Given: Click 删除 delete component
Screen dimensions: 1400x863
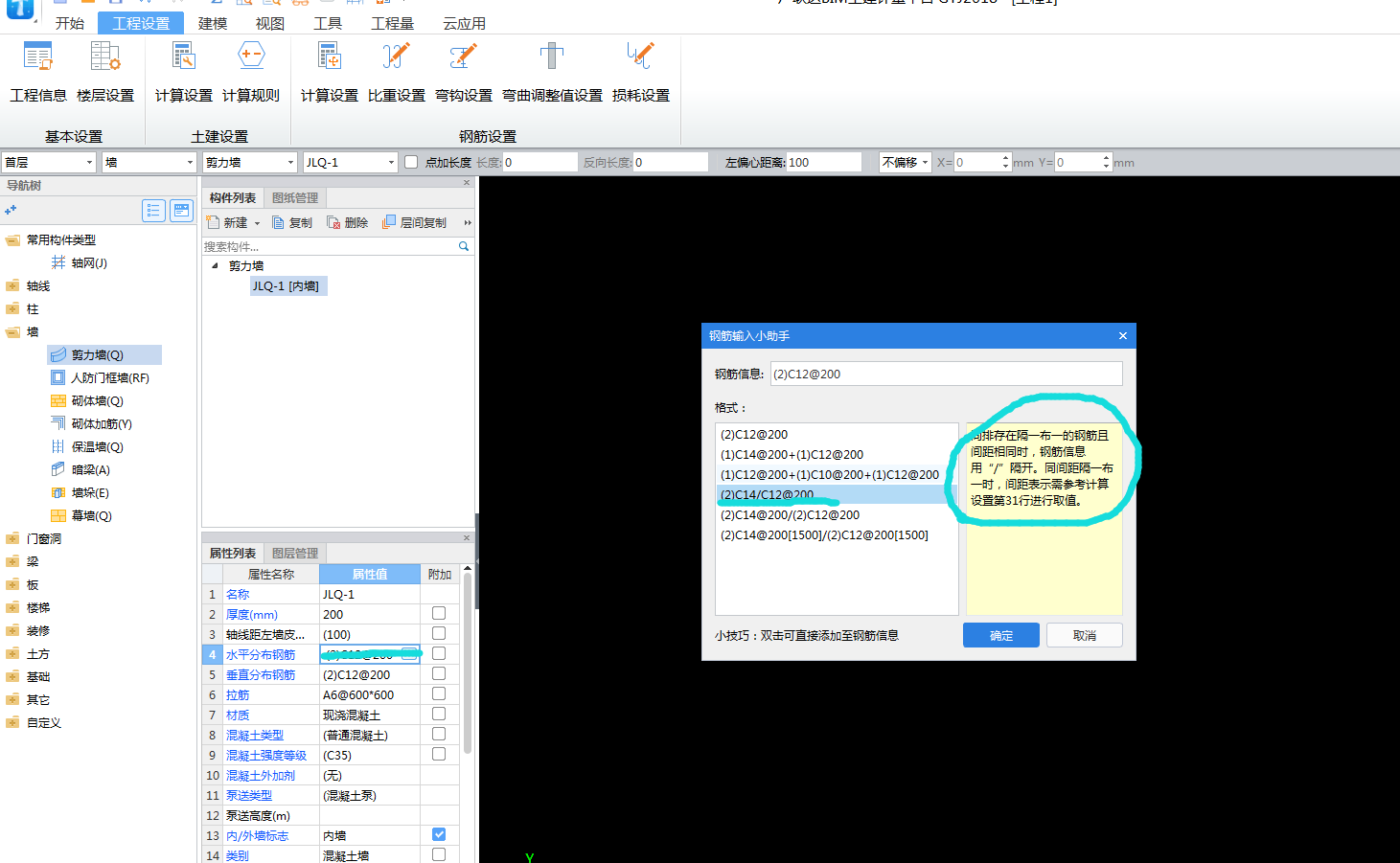Looking at the screenshot, I should click(x=348, y=222).
